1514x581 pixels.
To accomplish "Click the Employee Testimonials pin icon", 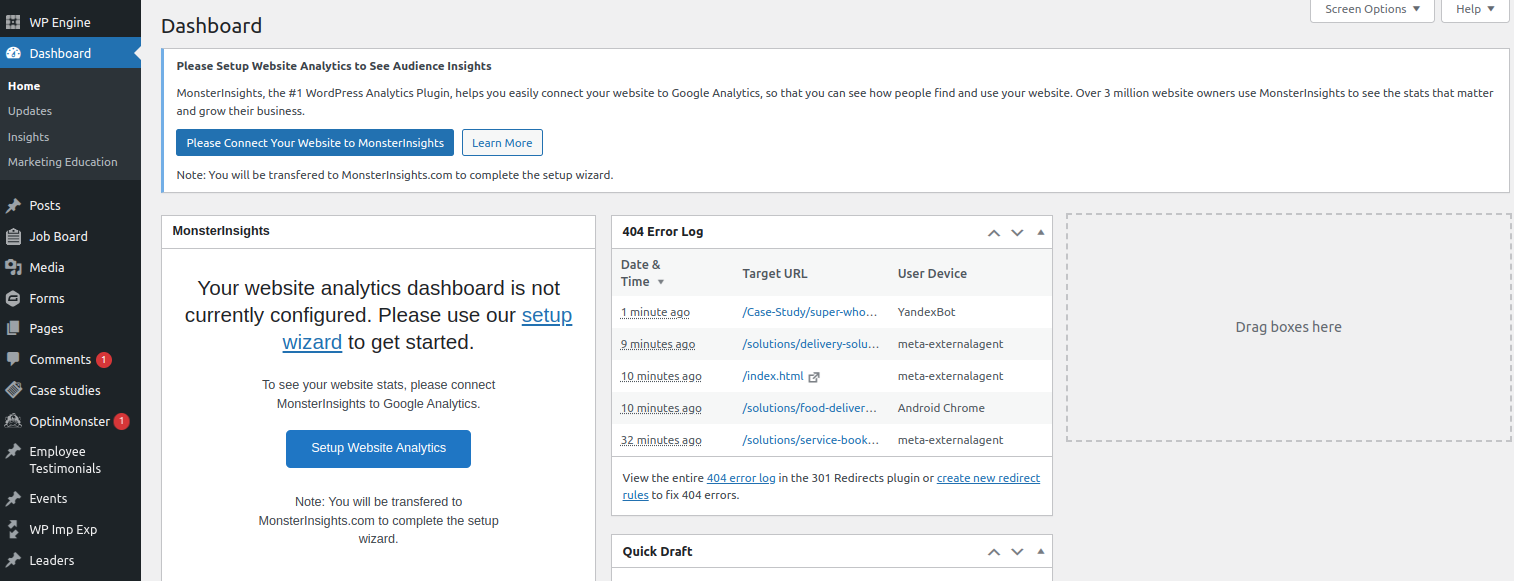I will 13,452.
